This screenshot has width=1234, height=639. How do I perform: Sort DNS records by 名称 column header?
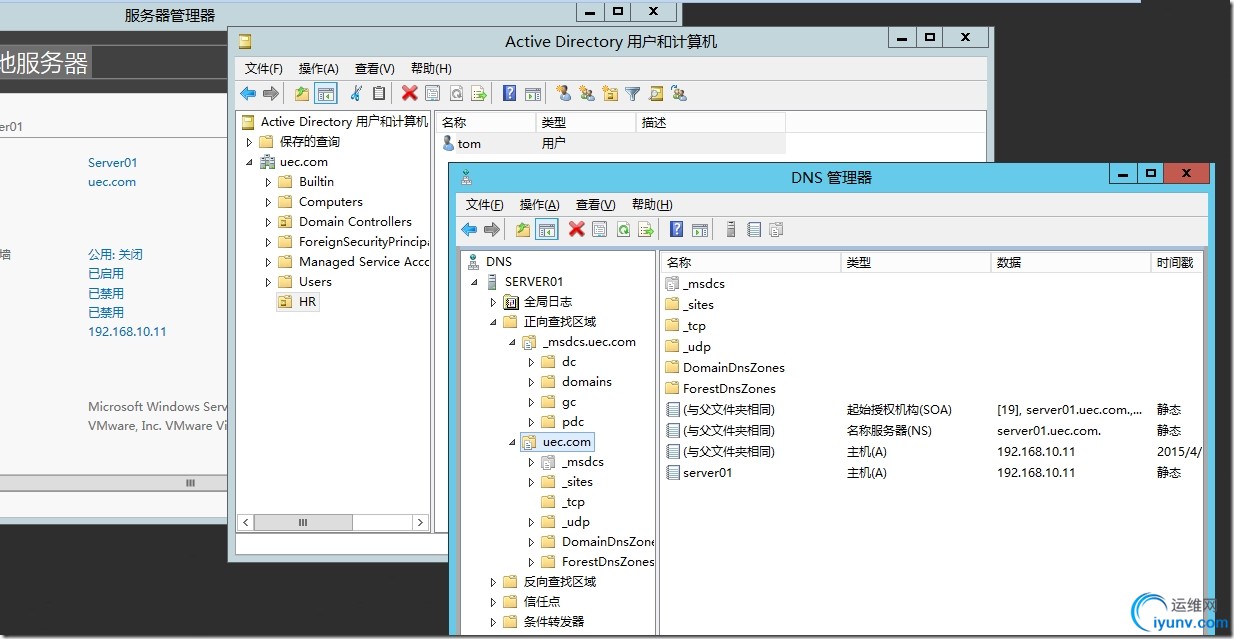point(751,262)
